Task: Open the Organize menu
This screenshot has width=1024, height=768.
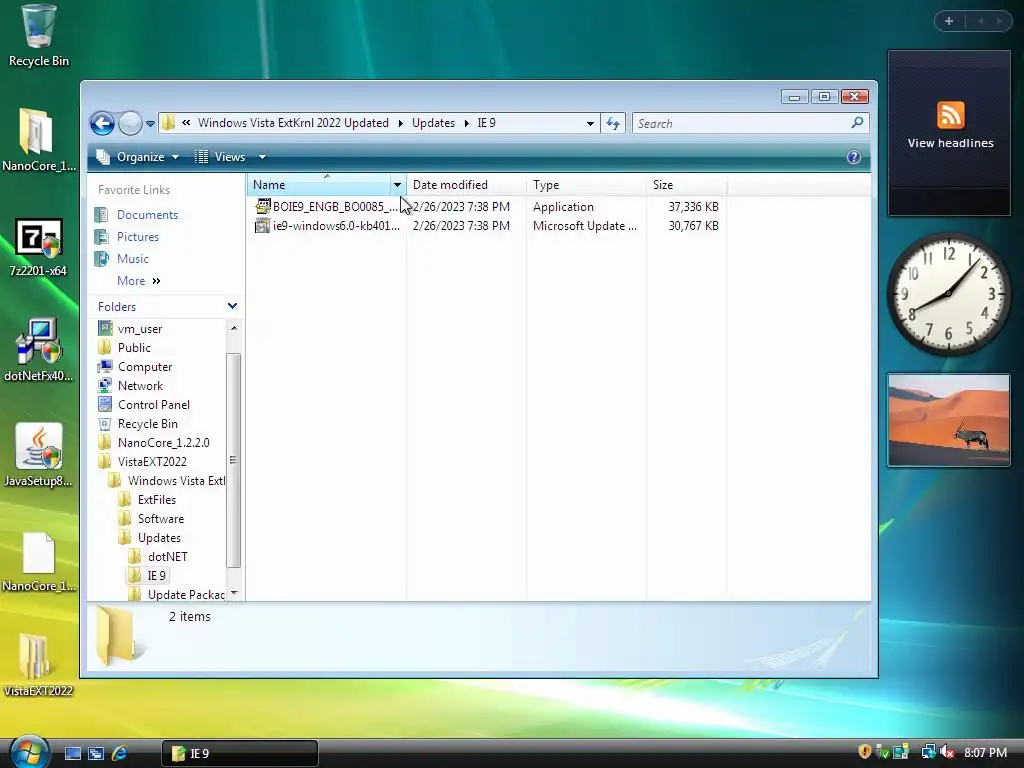Action: click(137, 157)
